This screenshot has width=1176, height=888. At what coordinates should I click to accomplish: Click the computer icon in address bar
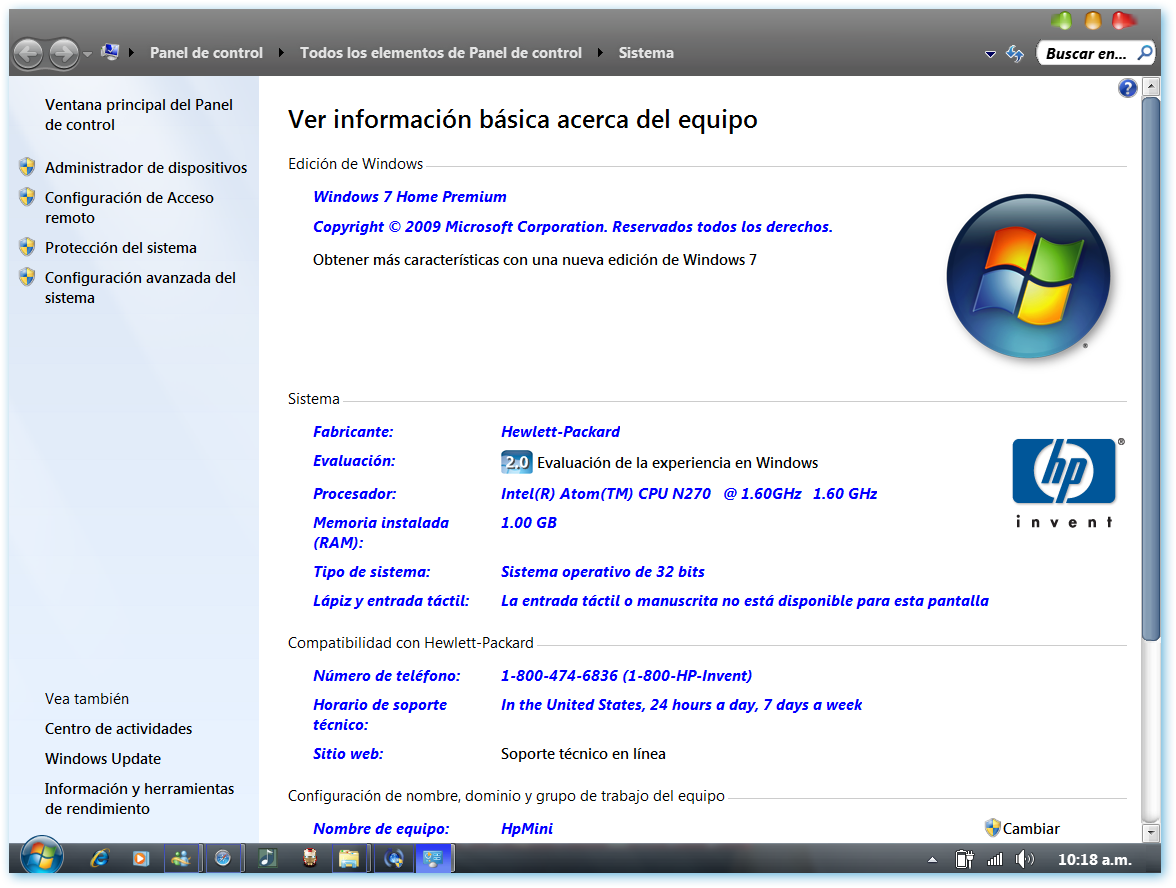[x=110, y=52]
